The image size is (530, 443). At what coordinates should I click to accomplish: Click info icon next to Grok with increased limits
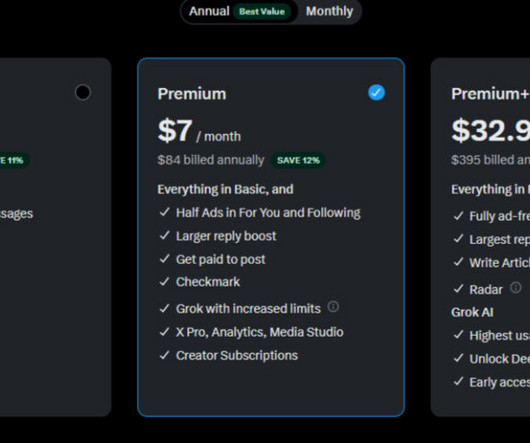pos(333,306)
